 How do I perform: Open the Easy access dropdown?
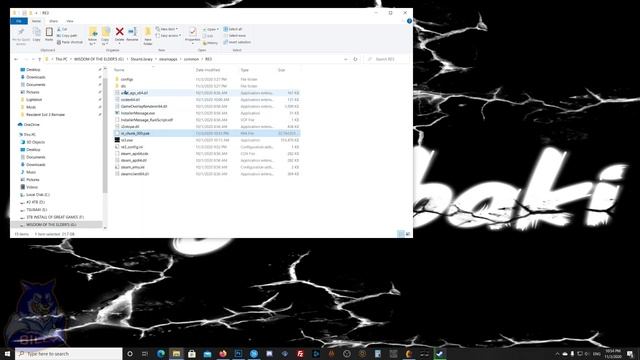(x=168, y=36)
